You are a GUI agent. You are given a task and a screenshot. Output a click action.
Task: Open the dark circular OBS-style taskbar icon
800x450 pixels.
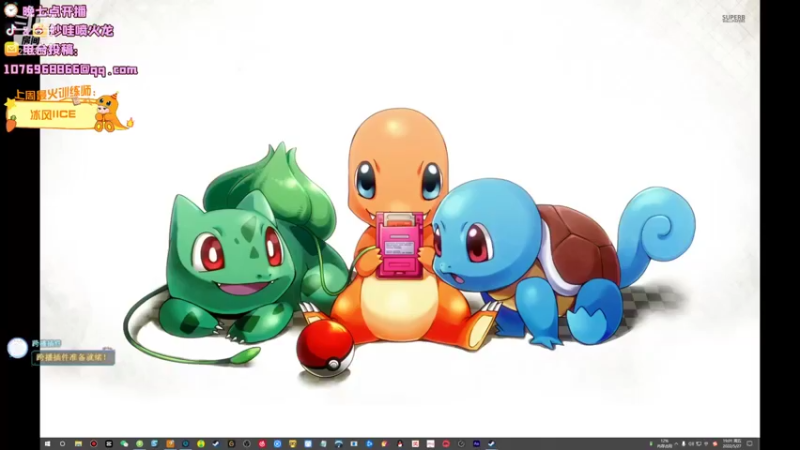click(x=247, y=444)
